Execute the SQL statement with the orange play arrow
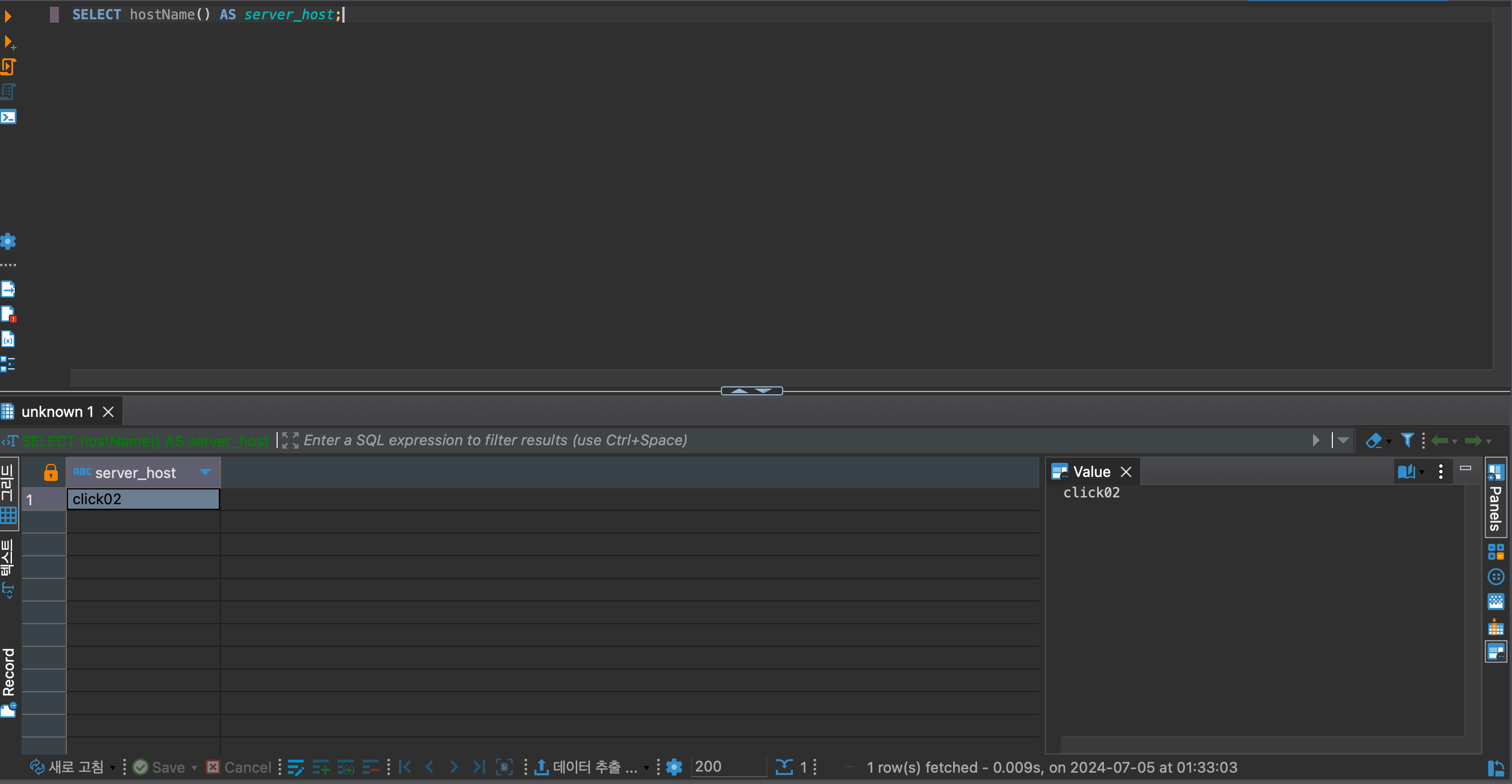The image size is (1512, 784). click(x=7, y=16)
